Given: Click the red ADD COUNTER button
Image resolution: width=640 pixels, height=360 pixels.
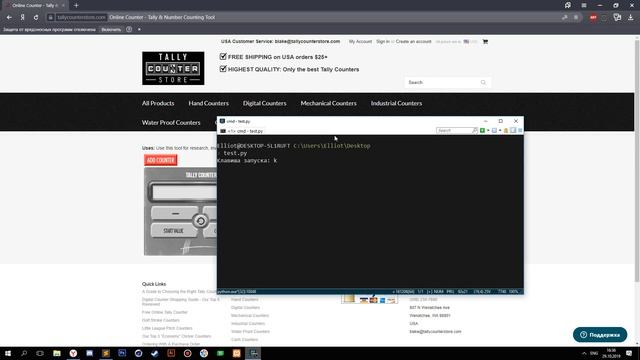Looking at the screenshot, I should point(160,160).
